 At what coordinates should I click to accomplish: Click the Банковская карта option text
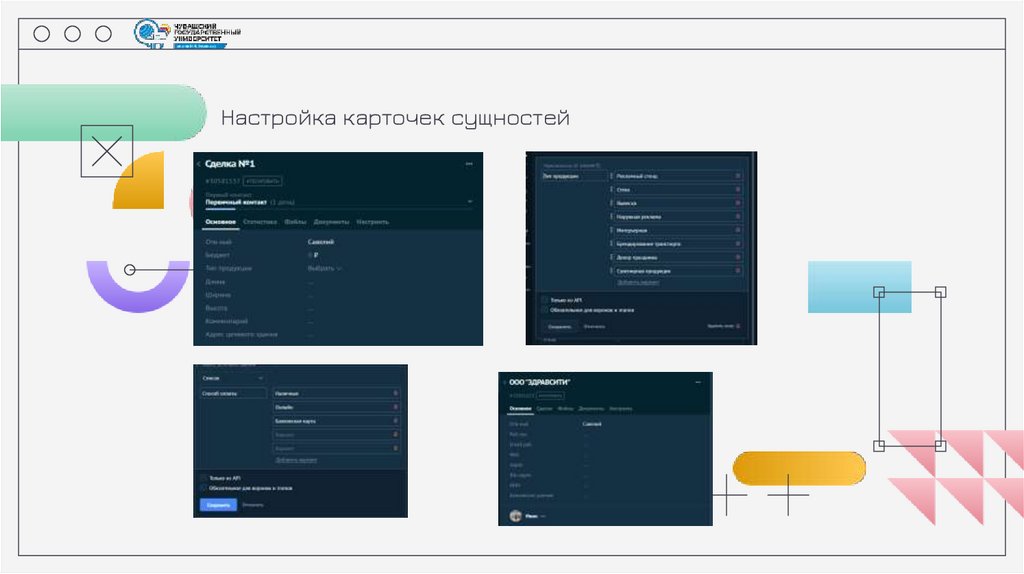[x=295, y=421]
